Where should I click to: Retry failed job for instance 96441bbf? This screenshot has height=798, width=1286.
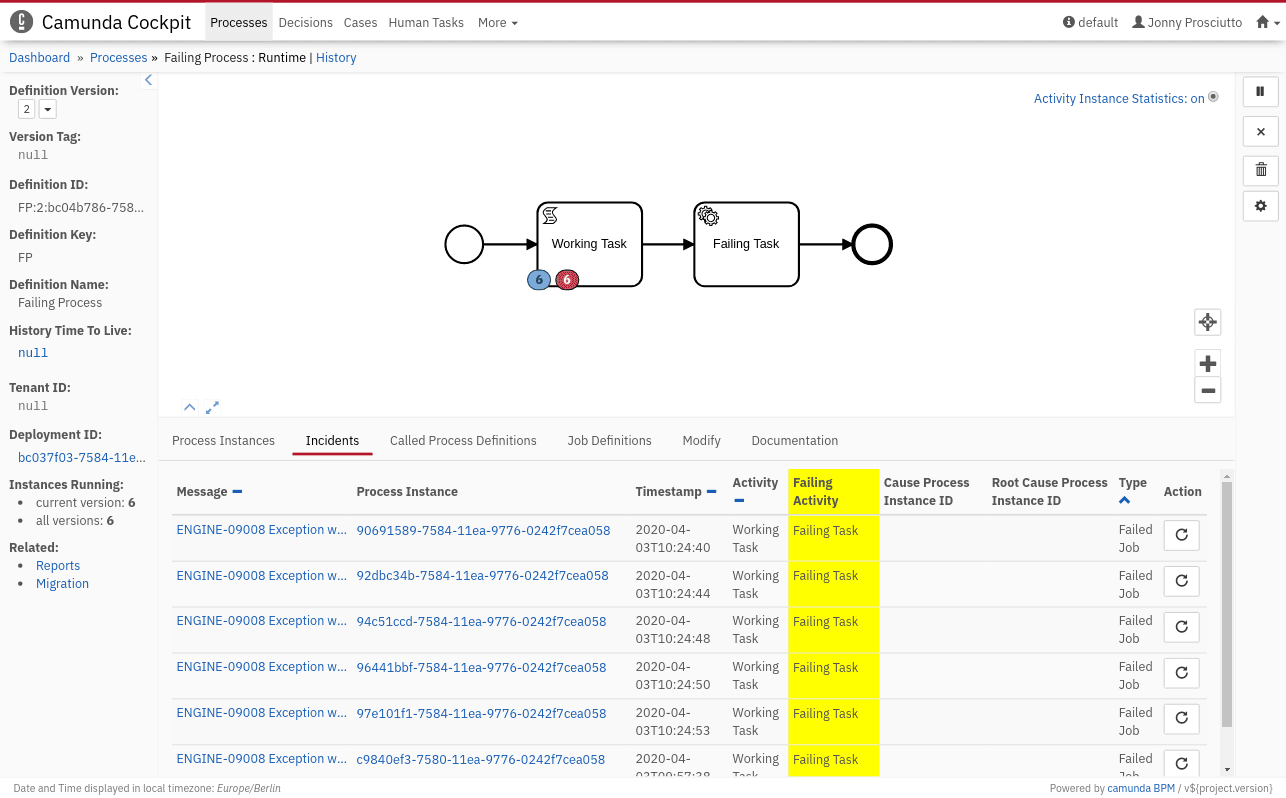click(x=1181, y=673)
